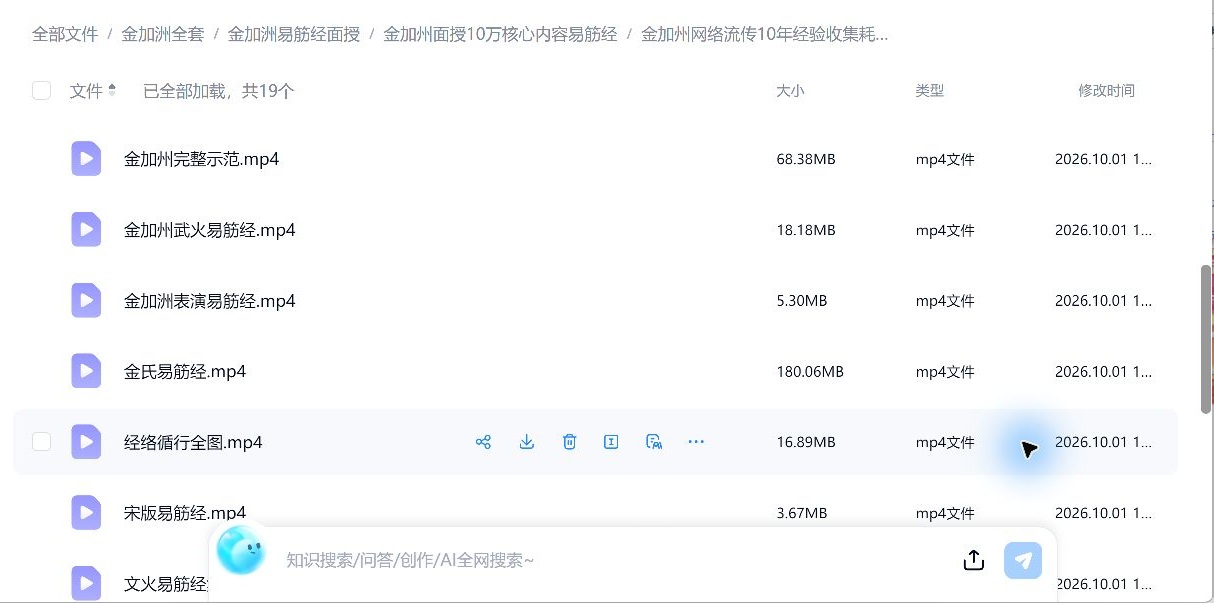The height and width of the screenshot is (603, 1214).
Task: Open the file 金加州完整示范.mp4
Action: (201, 159)
